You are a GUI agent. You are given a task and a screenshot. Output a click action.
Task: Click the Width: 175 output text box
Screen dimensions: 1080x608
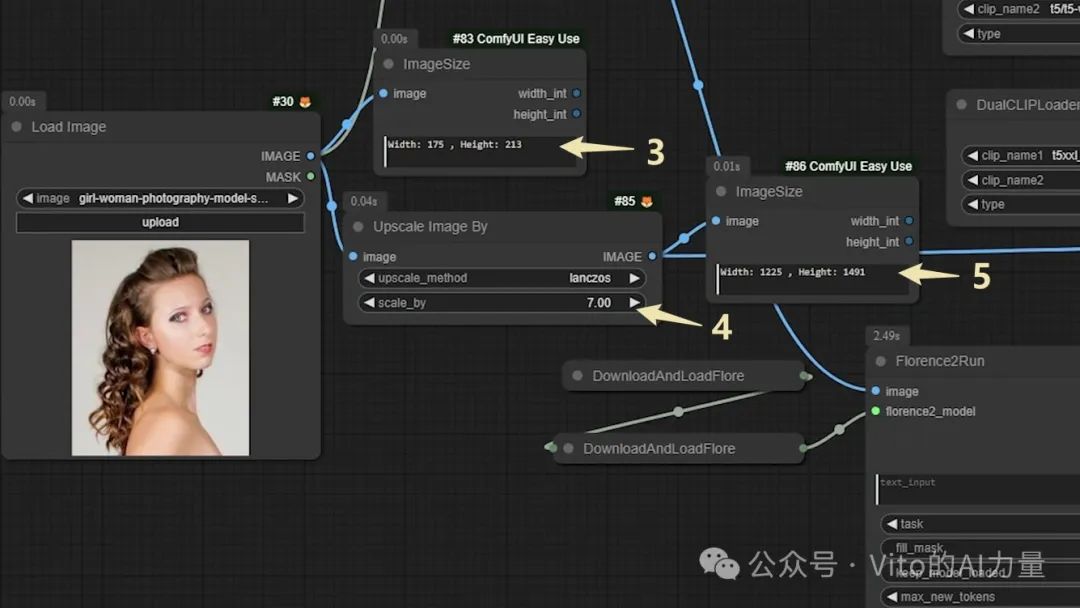(x=479, y=151)
